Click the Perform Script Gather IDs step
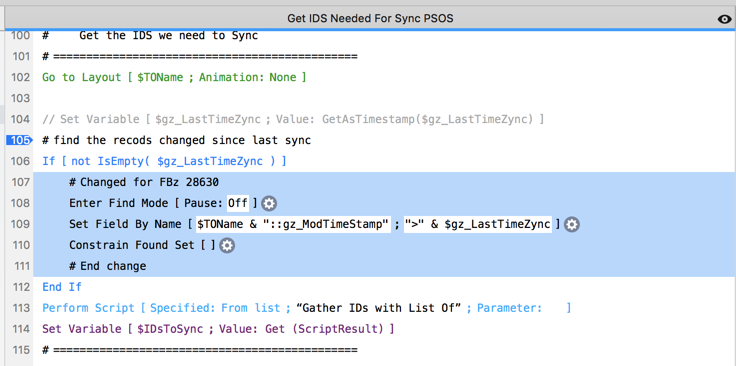 point(307,308)
